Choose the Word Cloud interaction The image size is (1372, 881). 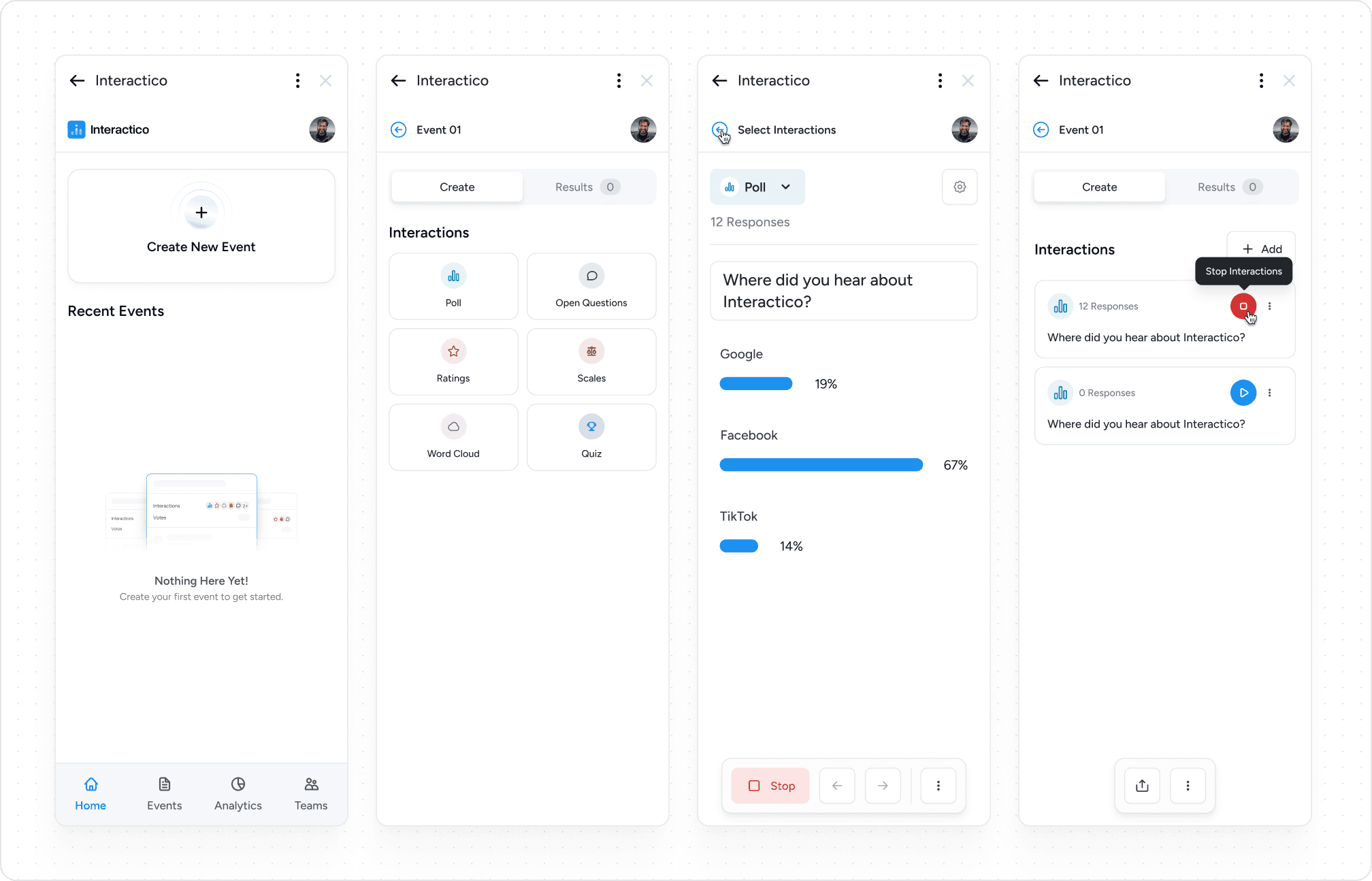tap(453, 437)
